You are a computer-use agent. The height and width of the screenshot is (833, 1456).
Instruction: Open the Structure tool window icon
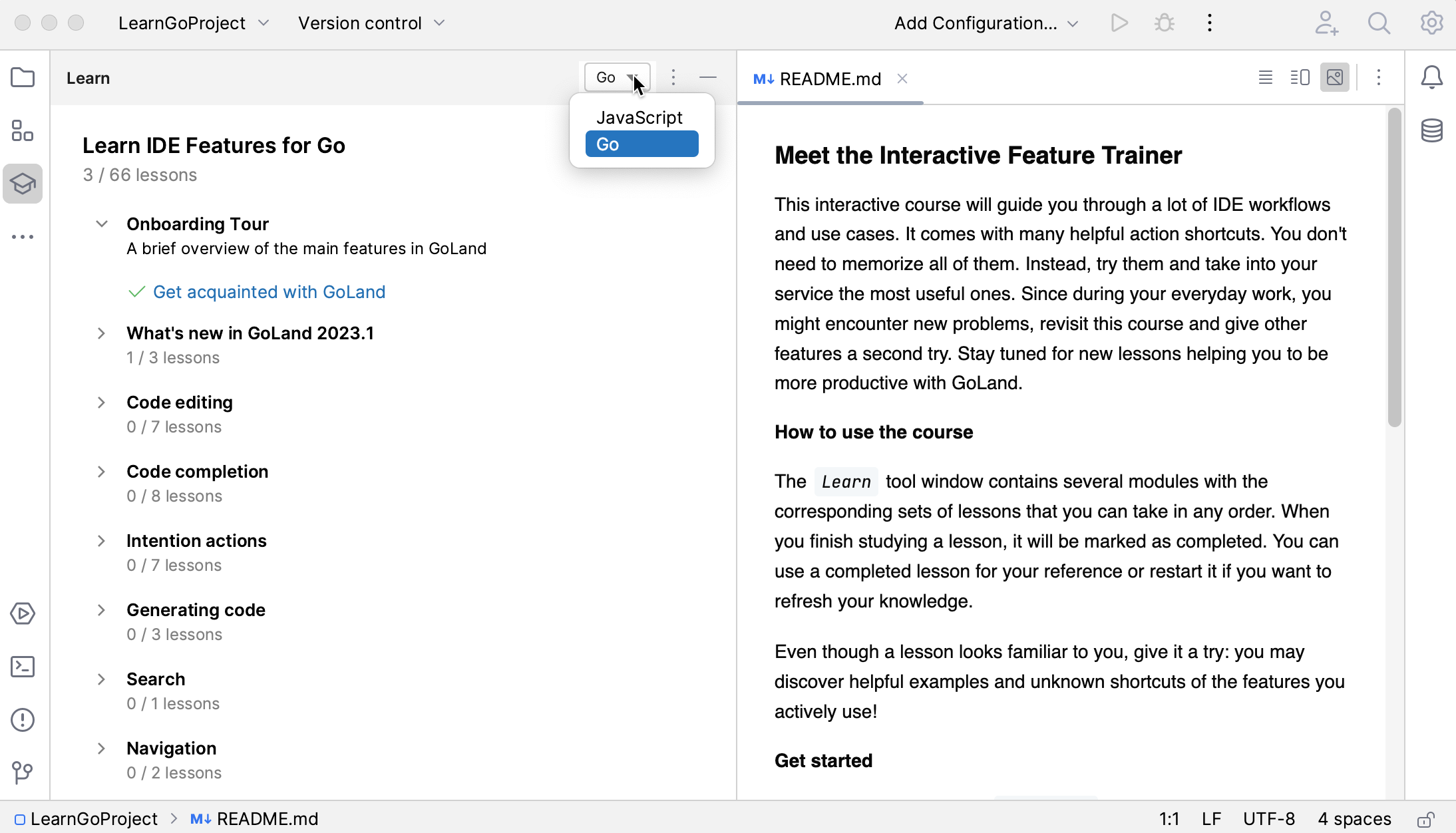point(23,131)
